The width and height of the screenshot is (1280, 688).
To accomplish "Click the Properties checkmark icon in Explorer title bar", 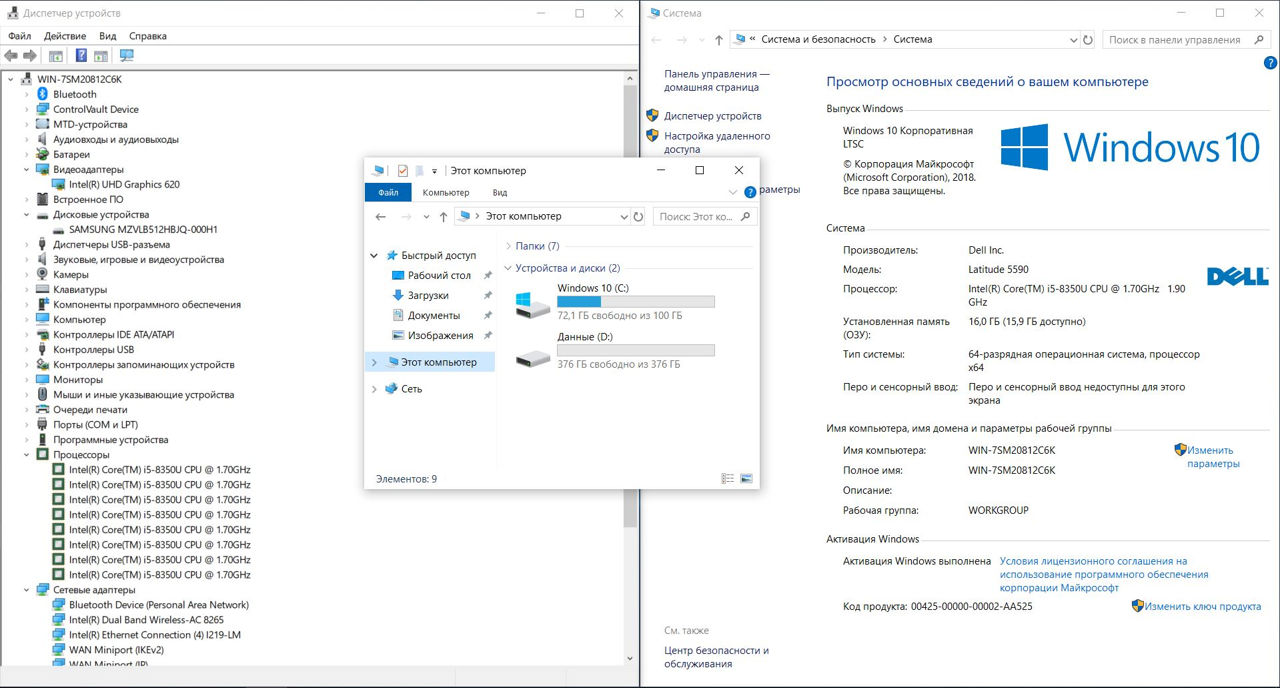I will (x=402, y=171).
